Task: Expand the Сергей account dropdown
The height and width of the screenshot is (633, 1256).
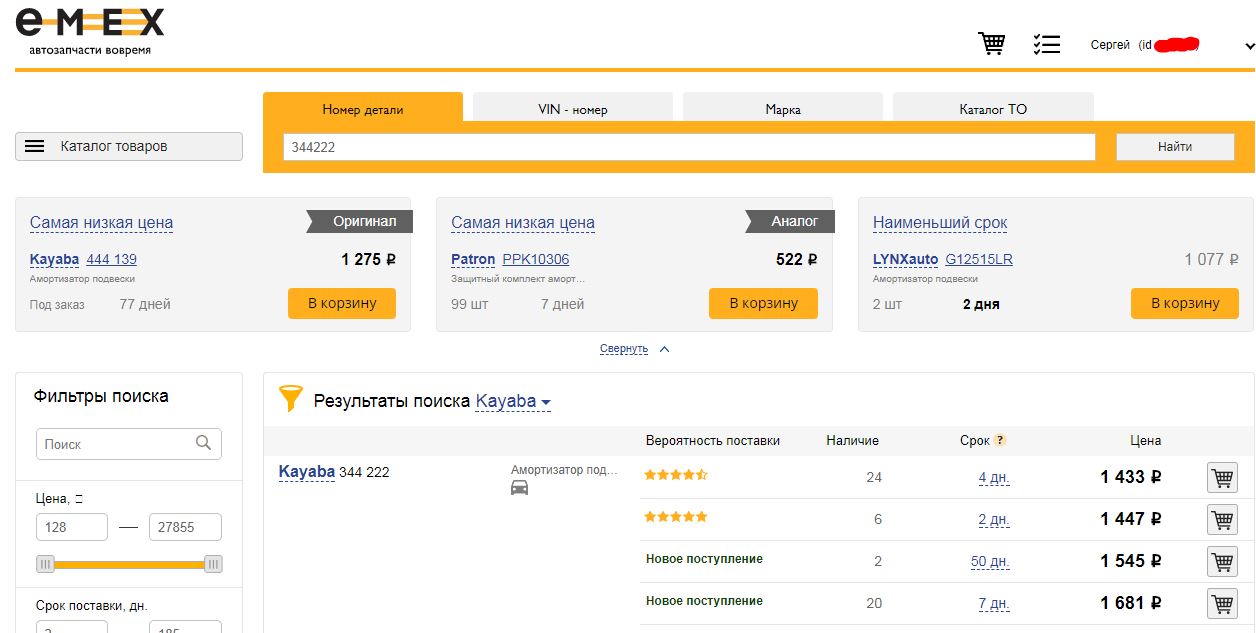Action: [x=1248, y=46]
